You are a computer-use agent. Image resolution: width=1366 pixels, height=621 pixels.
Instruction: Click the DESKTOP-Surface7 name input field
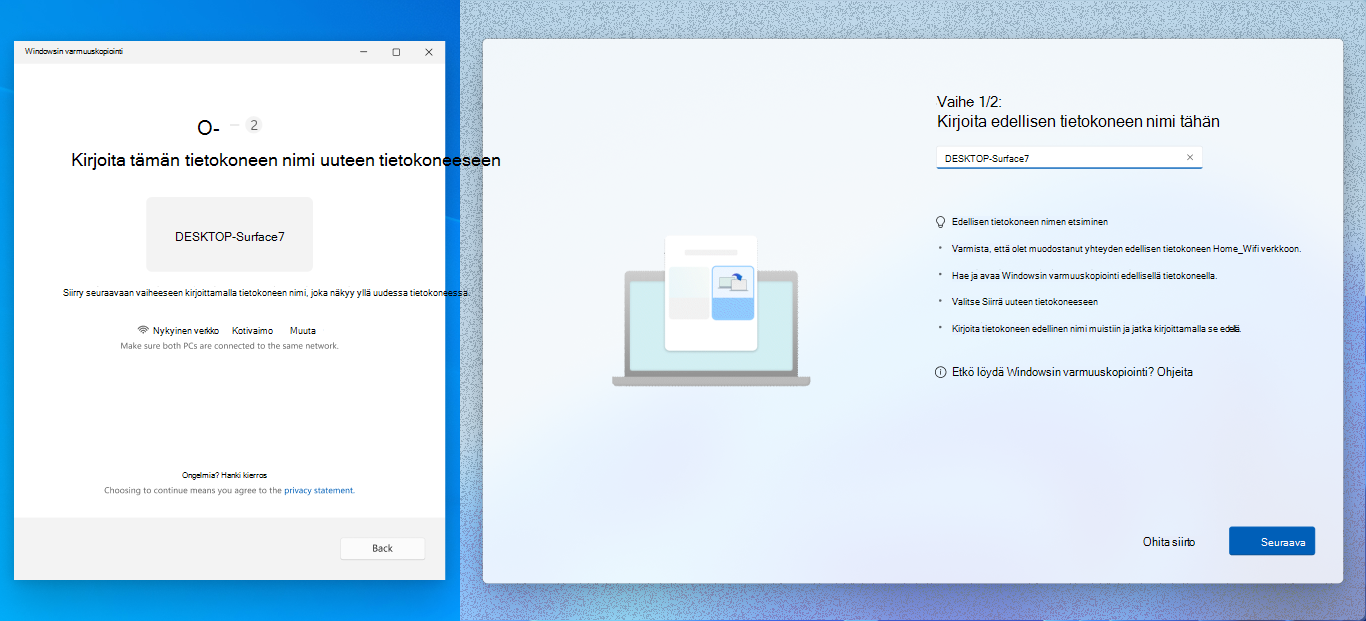(x=1069, y=158)
